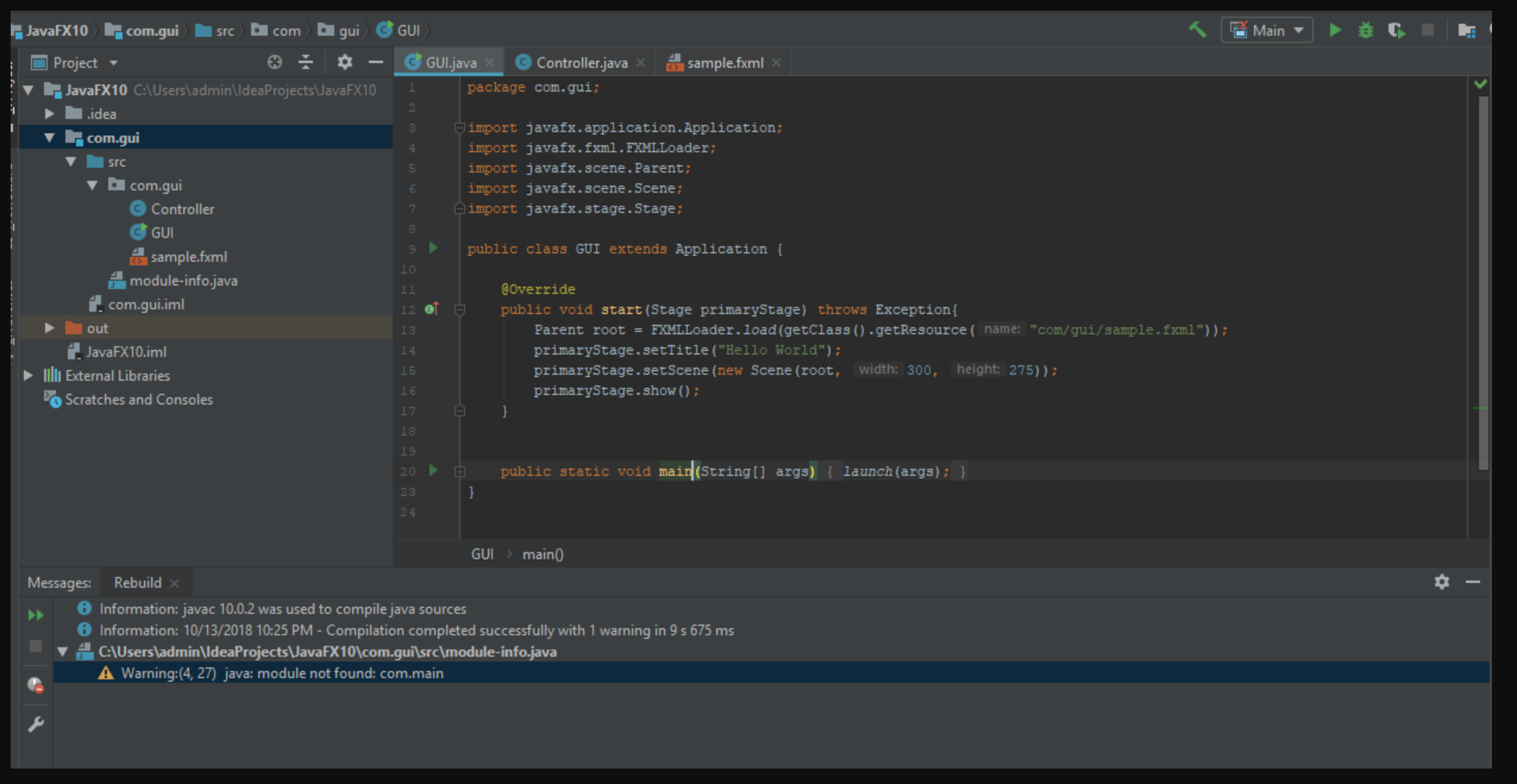Click src breadcrumb in navigation bar
The height and width of the screenshot is (784, 1517).
click(x=215, y=30)
